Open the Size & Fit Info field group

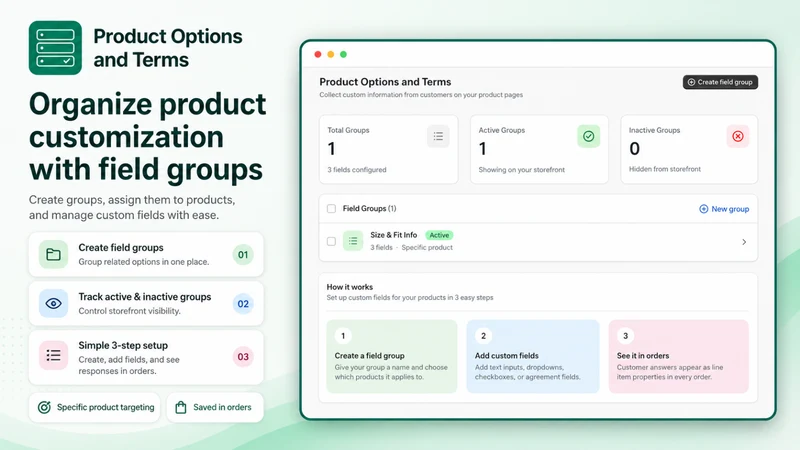point(538,242)
